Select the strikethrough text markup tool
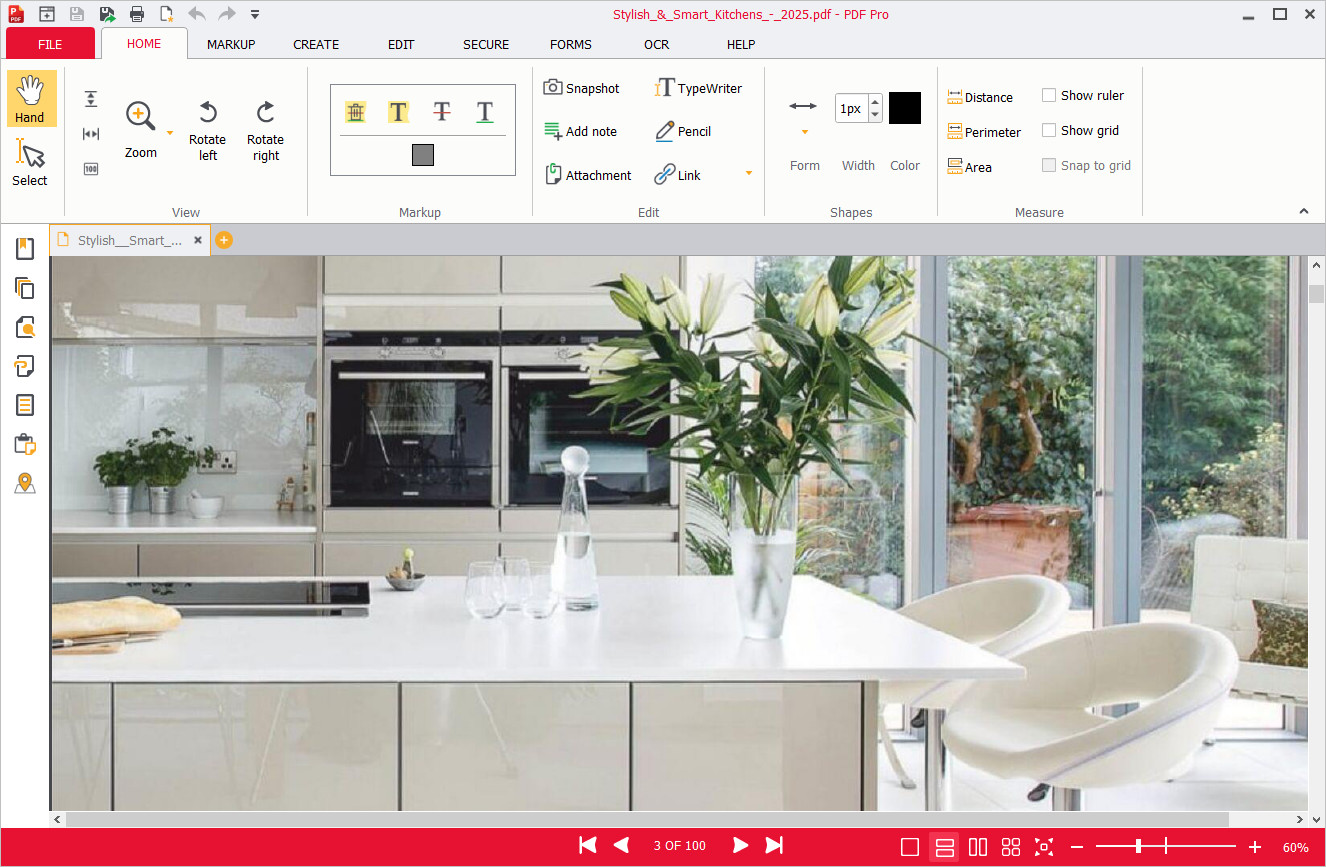The height and width of the screenshot is (867, 1326). tap(442, 112)
